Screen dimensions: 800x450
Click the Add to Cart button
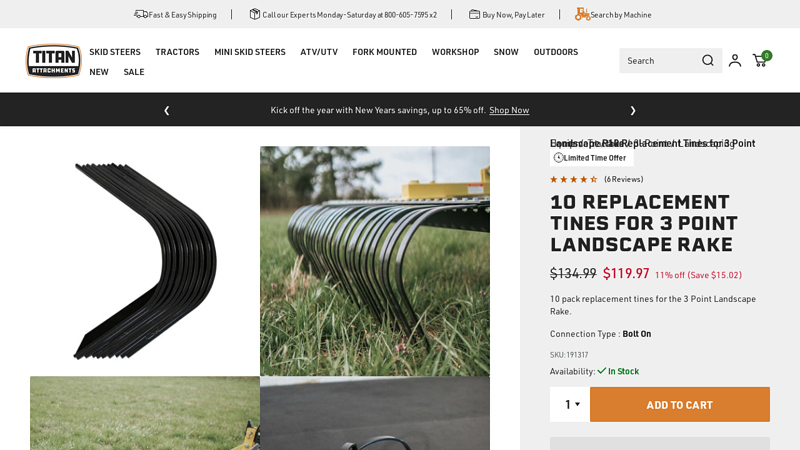click(x=680, y=404)
